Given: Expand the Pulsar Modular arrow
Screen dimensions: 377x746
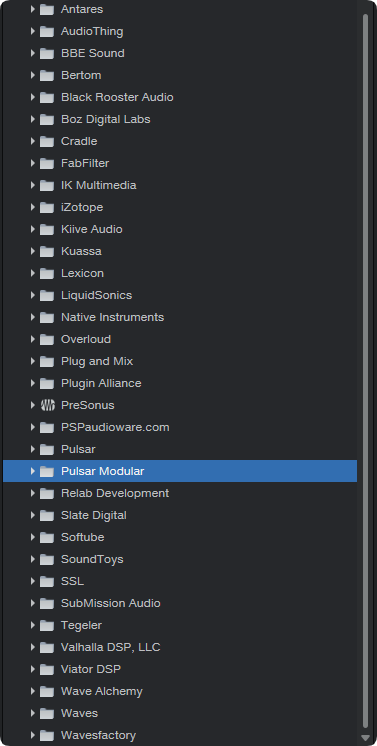Looking at the screenshot, I should [33, 471].
